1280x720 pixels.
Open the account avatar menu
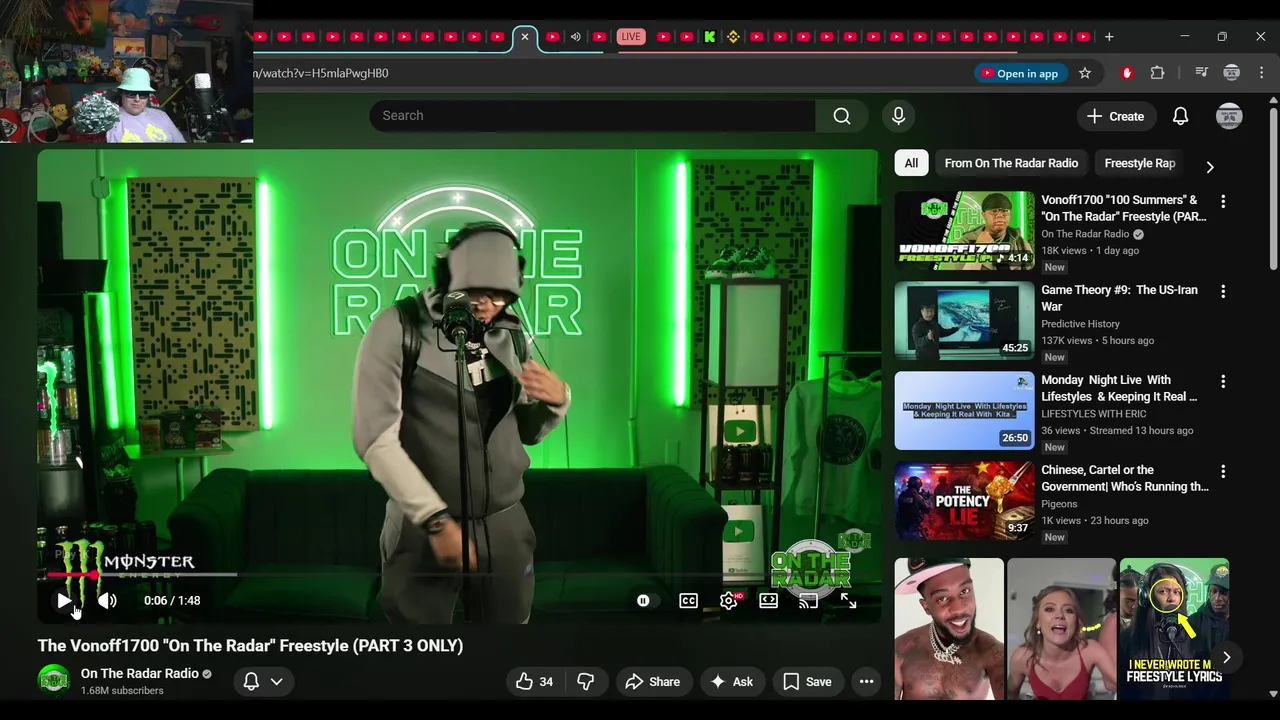[1229, 116]
